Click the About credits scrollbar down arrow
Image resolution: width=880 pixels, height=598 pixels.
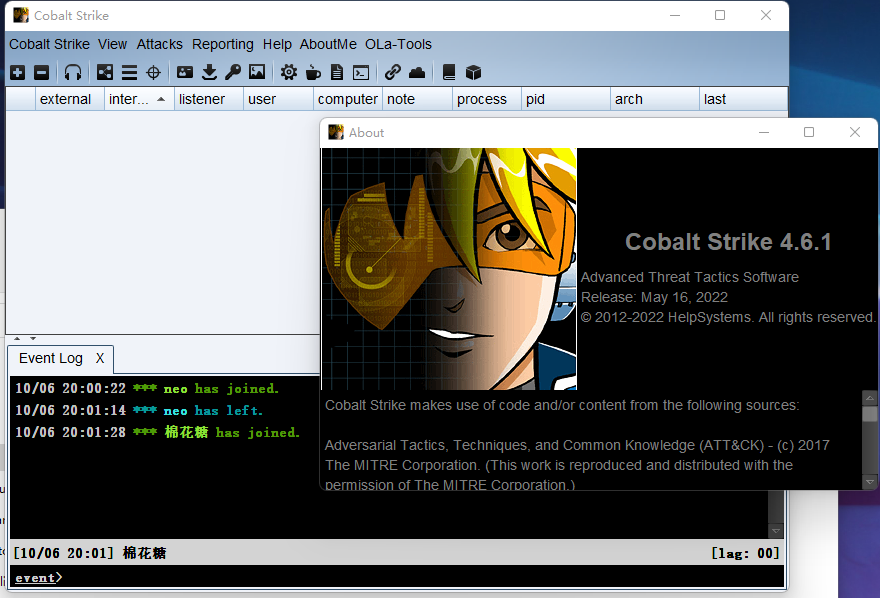pyautogui.click(x=870, y=482)
